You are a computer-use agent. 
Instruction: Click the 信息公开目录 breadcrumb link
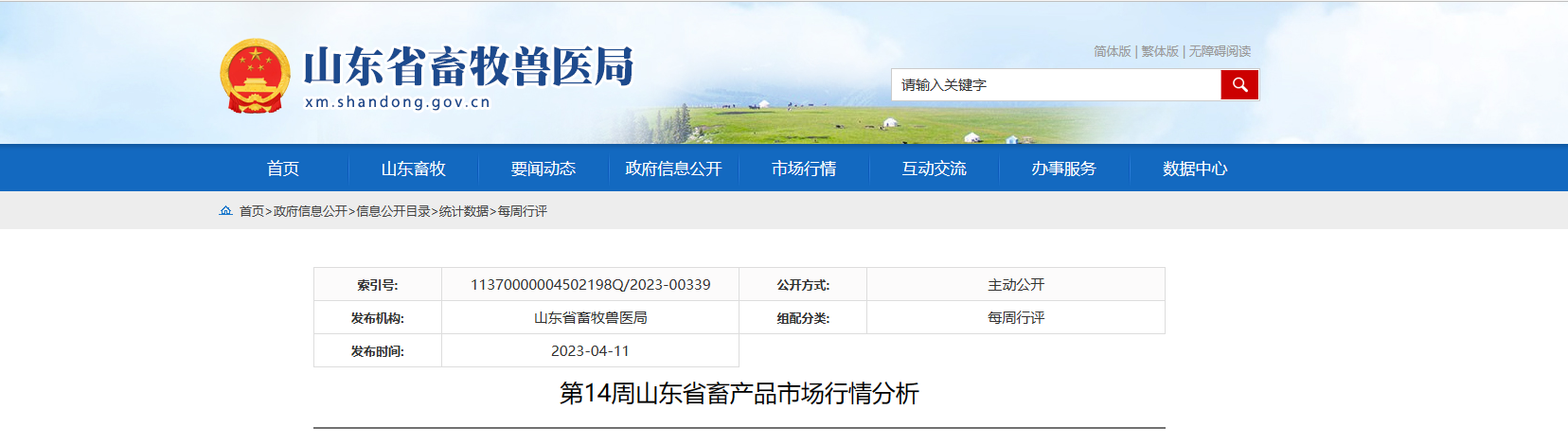click(393, 211)
